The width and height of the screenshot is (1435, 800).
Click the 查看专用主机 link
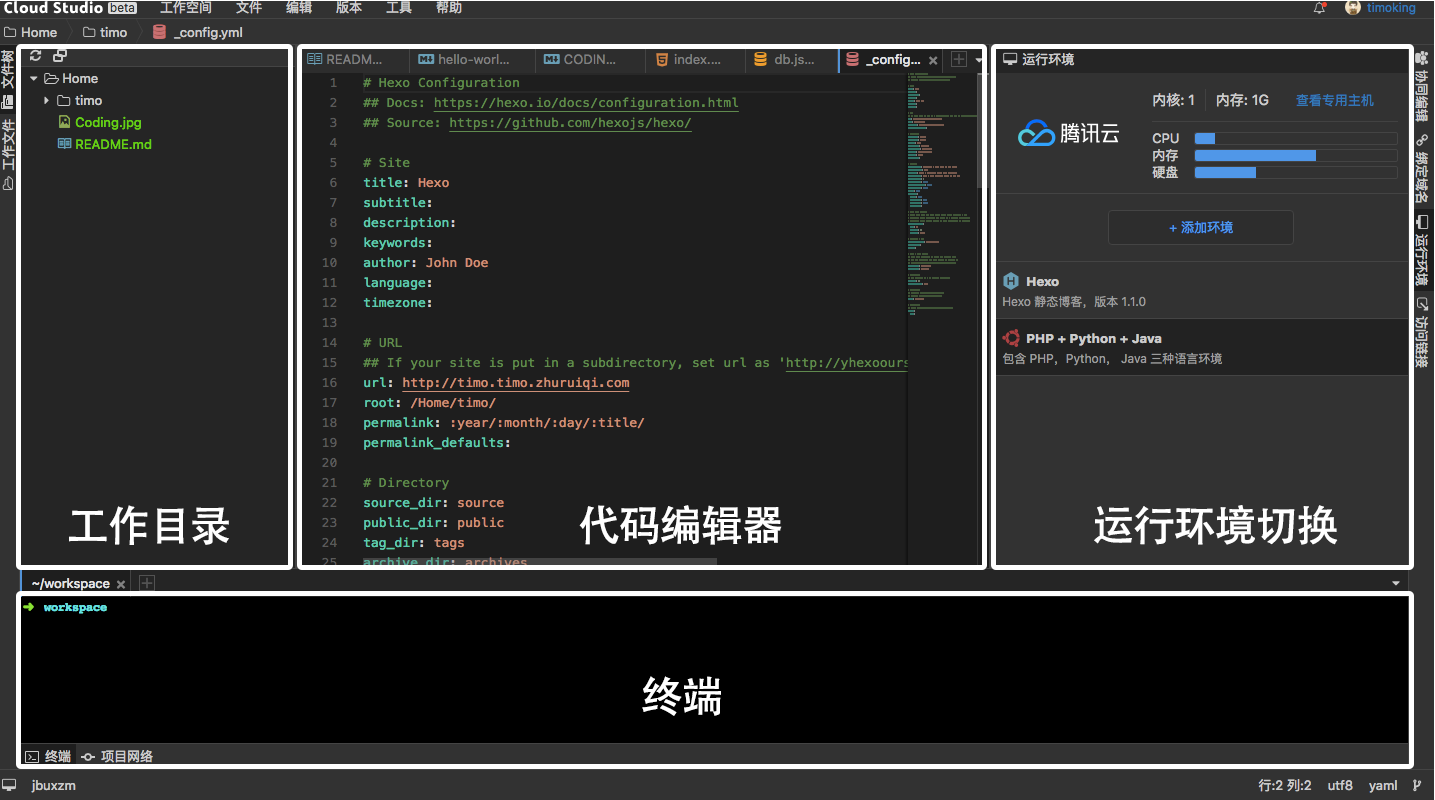[1334, 100]
